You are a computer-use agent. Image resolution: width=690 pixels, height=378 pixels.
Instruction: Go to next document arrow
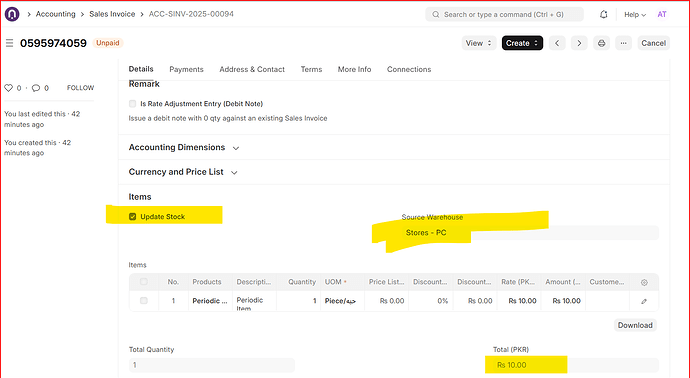click(x=579, y=43)
